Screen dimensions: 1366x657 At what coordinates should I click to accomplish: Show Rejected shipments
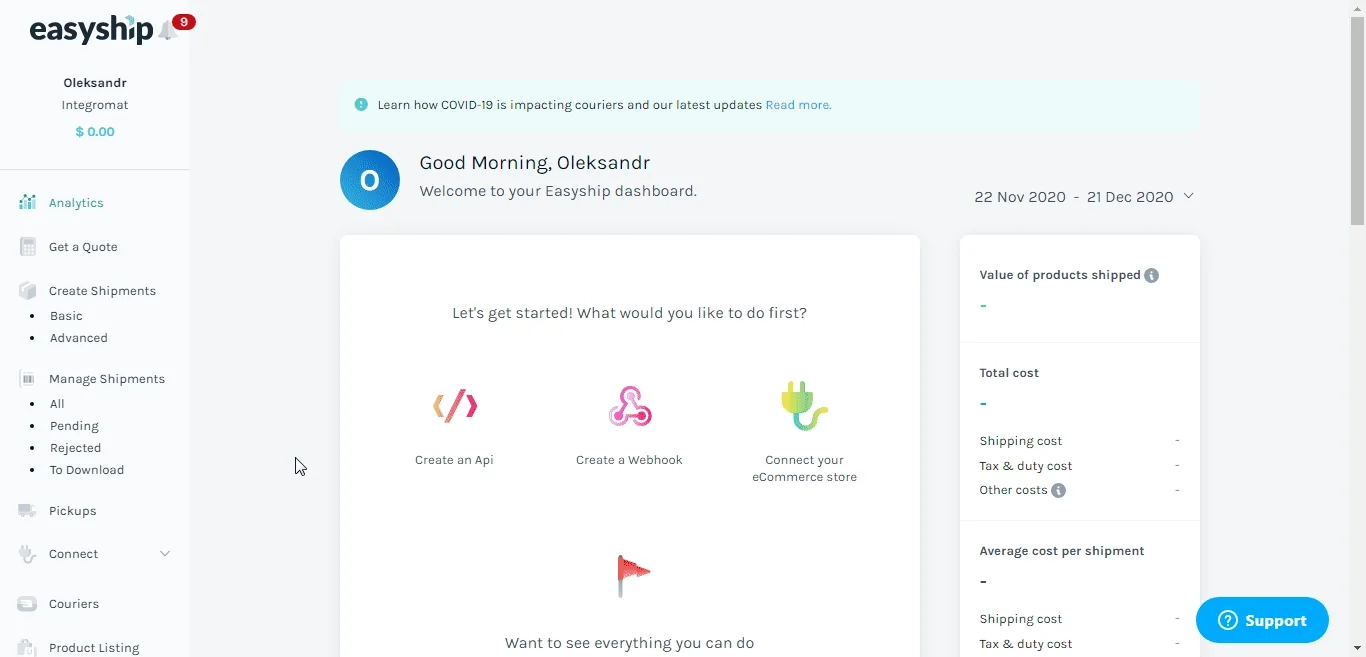75,448
